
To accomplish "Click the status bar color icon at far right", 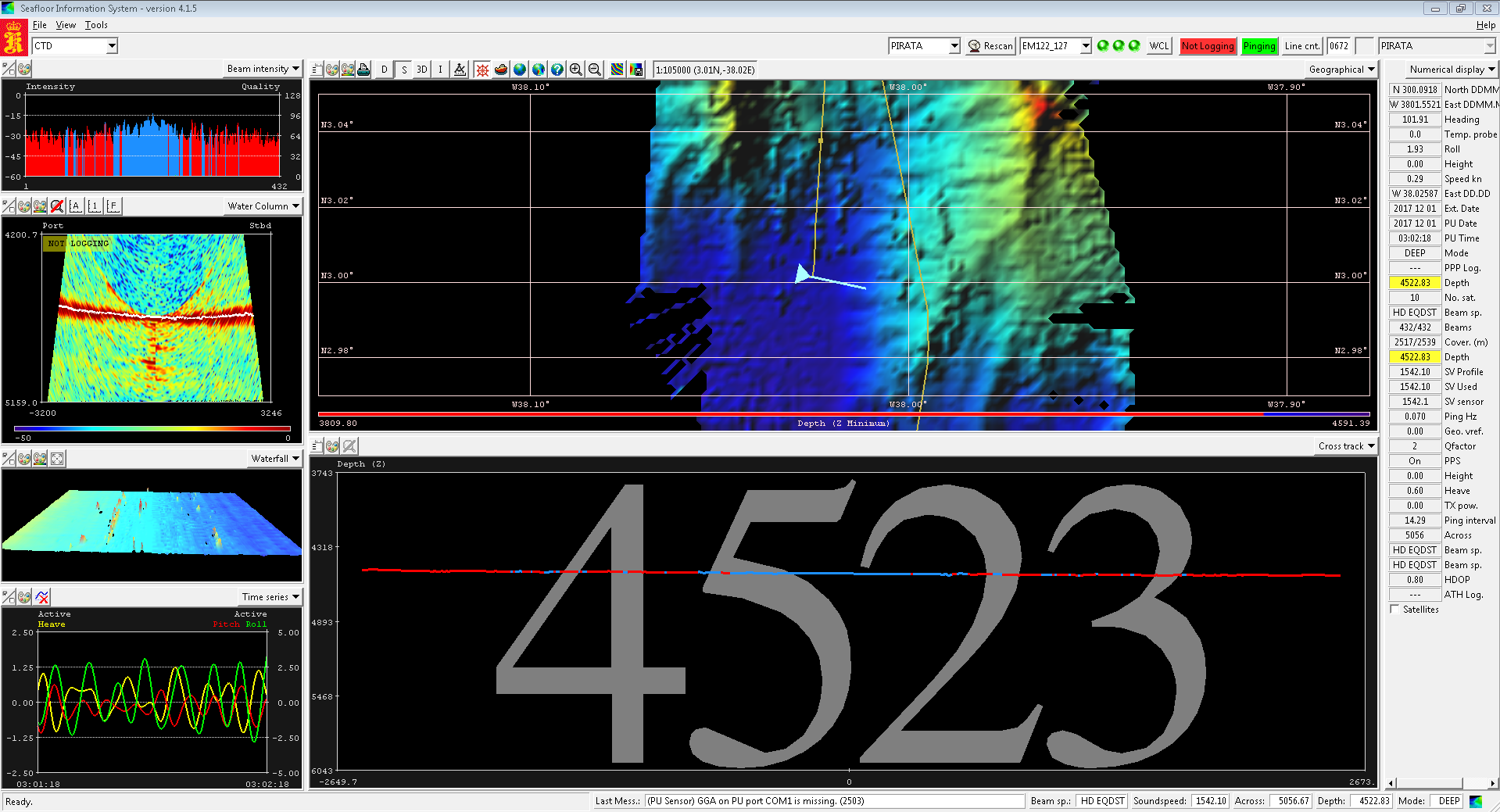I will coord(1476,801).
